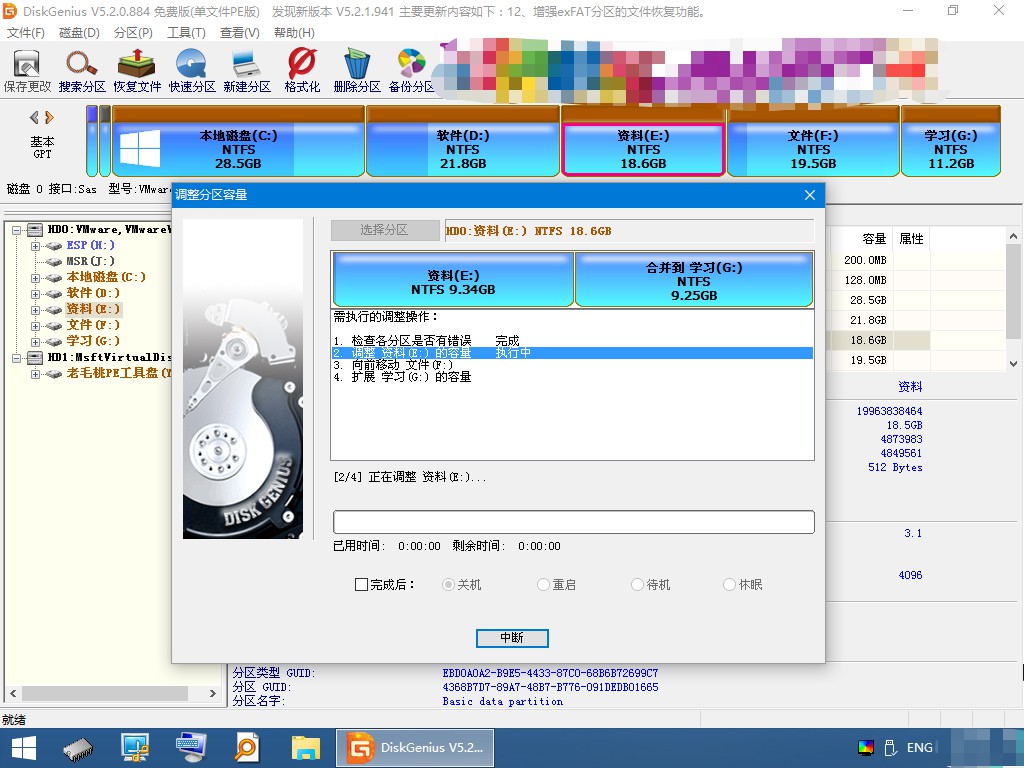
Task: Open the 工具(T) menu
Action: click(186, 33)
